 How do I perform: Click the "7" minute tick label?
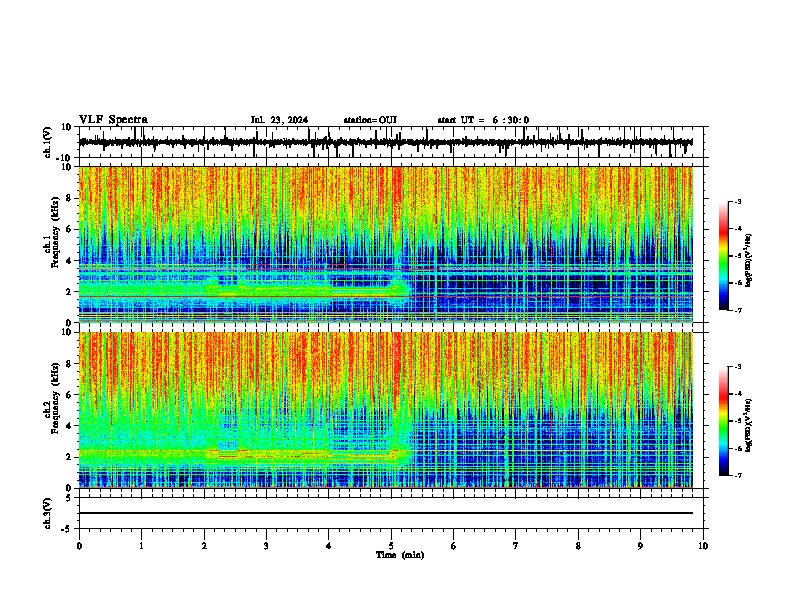(516, 546)
